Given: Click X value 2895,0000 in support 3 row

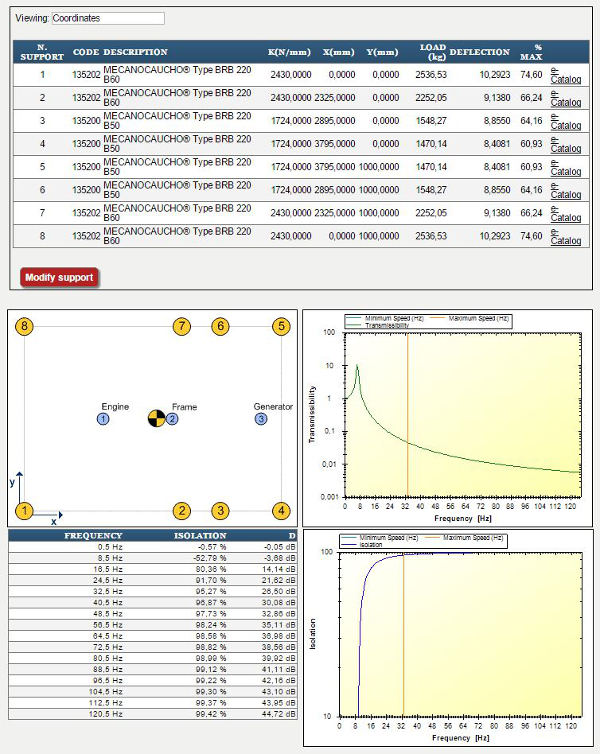Looking at the screenshot, I should point(335,121).
